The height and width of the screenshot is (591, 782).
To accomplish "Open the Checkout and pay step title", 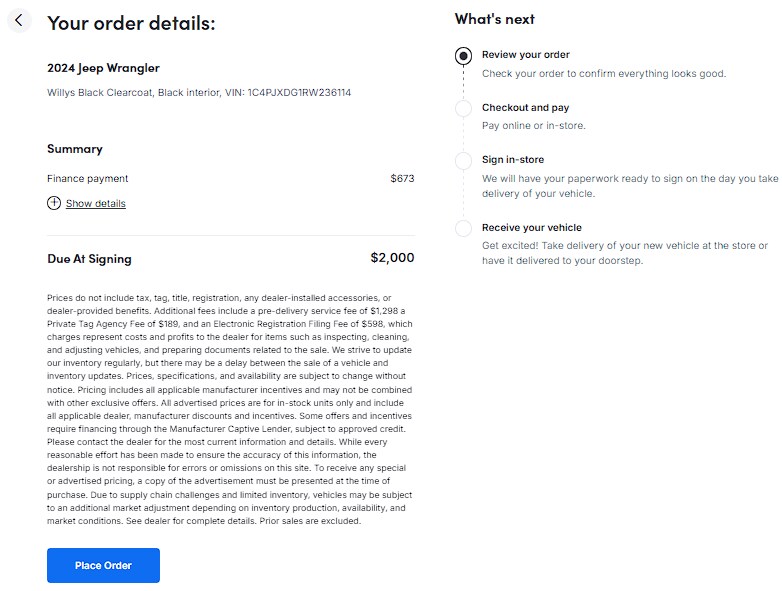I will (x=525, y=107).
